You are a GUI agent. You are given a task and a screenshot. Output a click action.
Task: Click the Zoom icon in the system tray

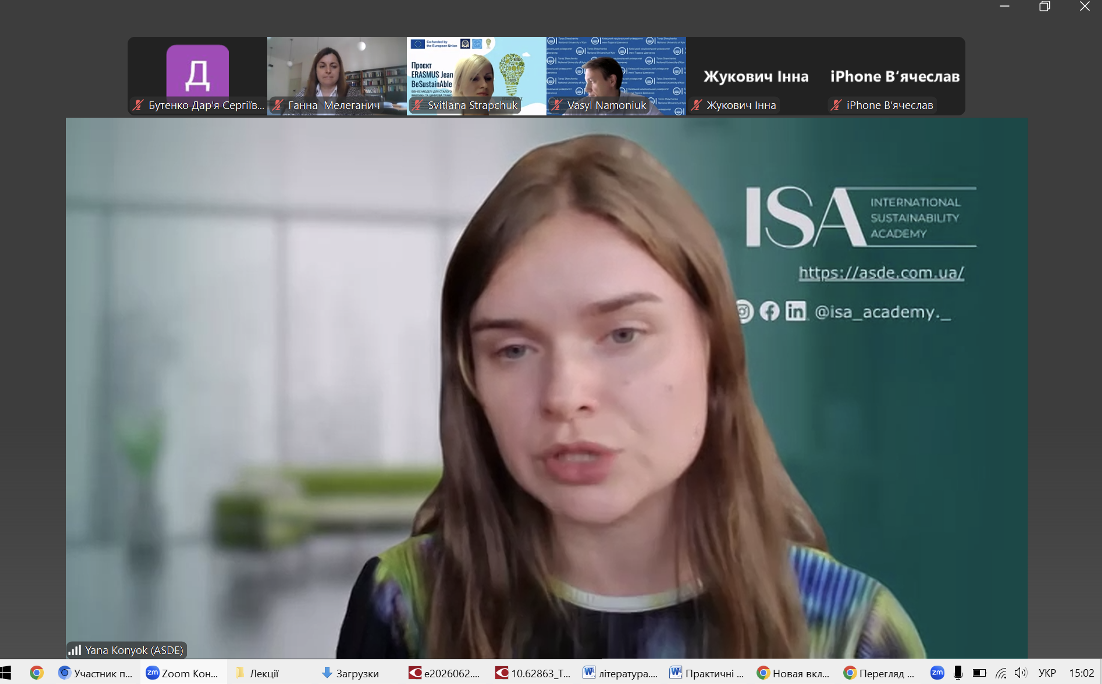point(937,673)
